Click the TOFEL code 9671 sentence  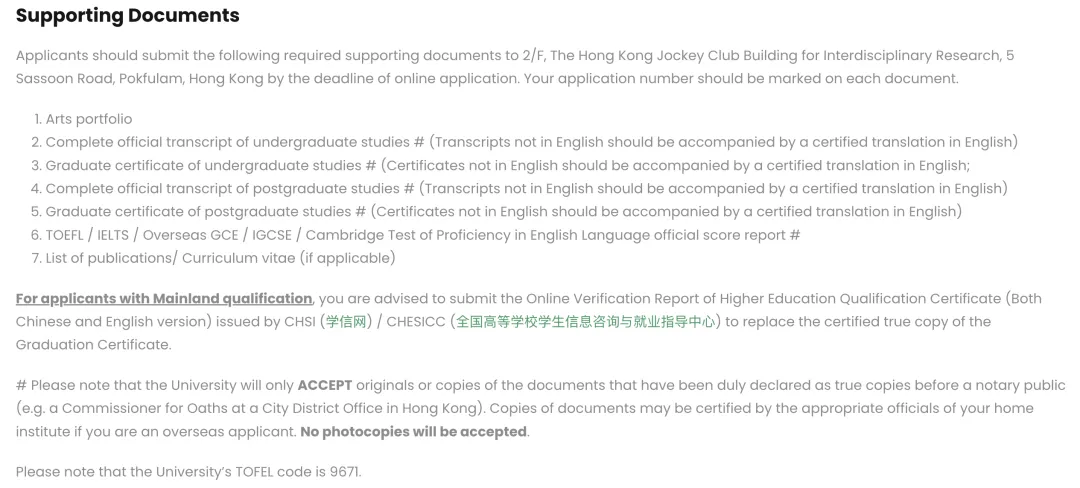188,472
